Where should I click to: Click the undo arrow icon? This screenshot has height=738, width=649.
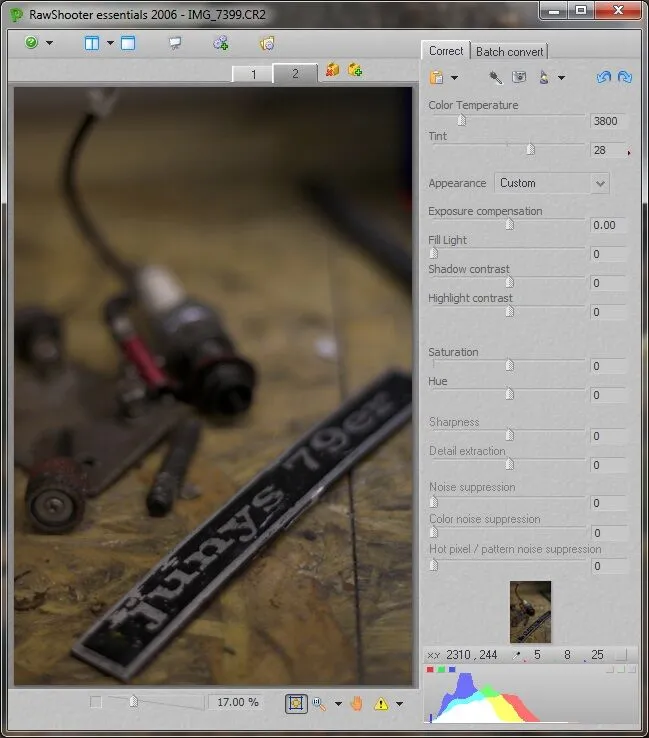(603, 77)
